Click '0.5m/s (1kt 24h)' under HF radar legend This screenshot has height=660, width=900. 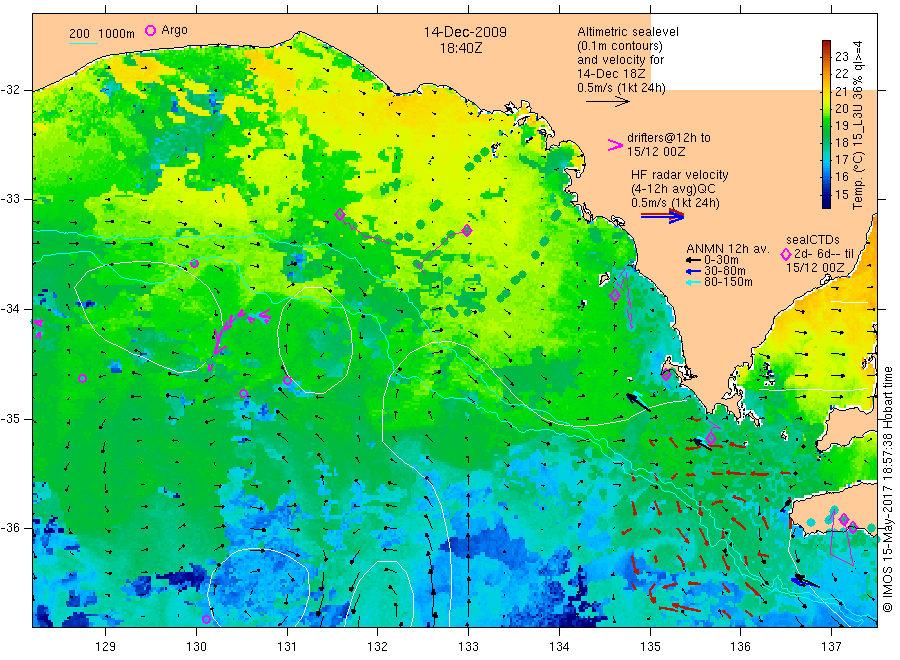click(676, 203)
